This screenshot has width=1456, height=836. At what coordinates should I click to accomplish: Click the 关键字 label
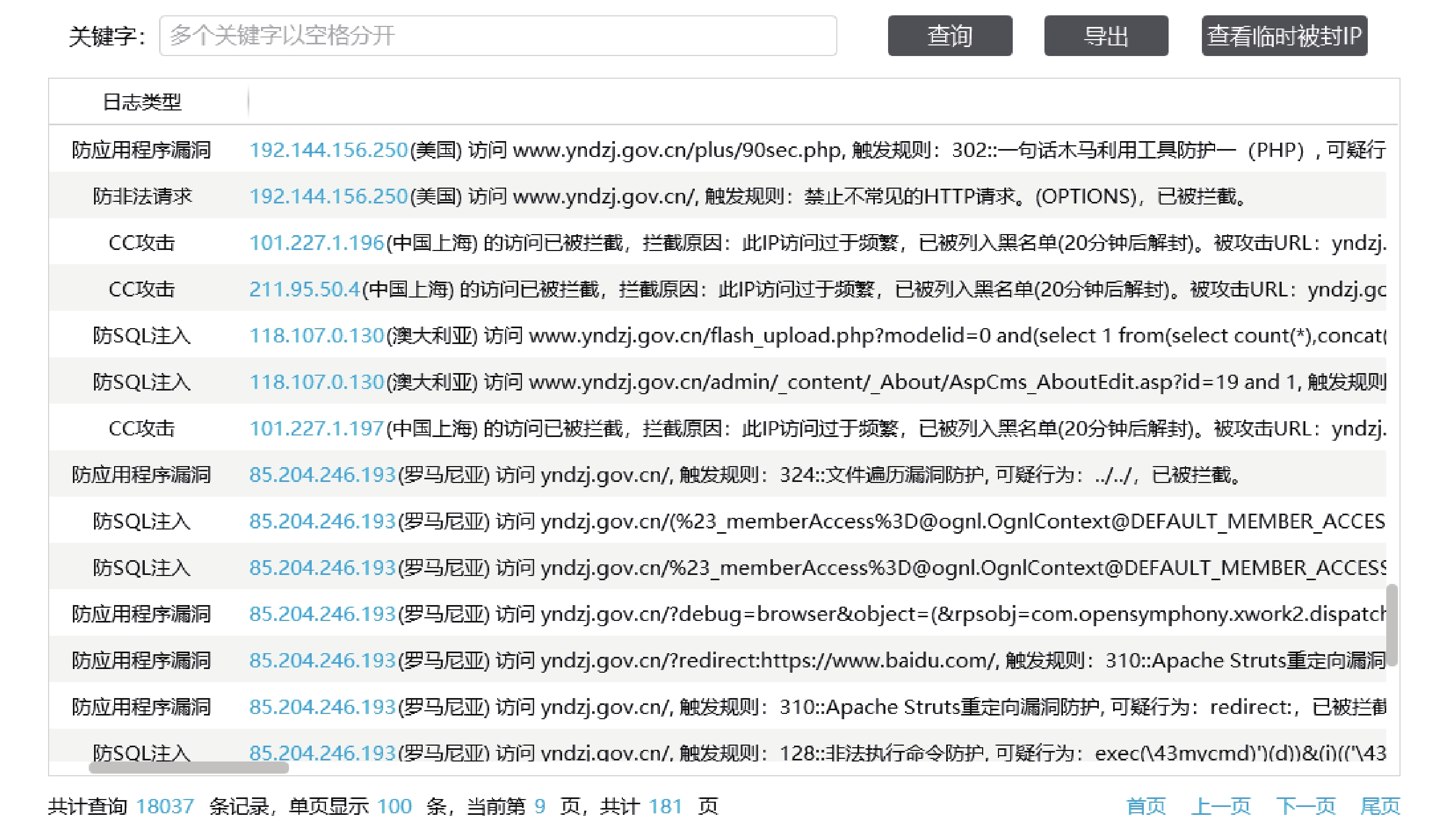(x=107, y=36)
